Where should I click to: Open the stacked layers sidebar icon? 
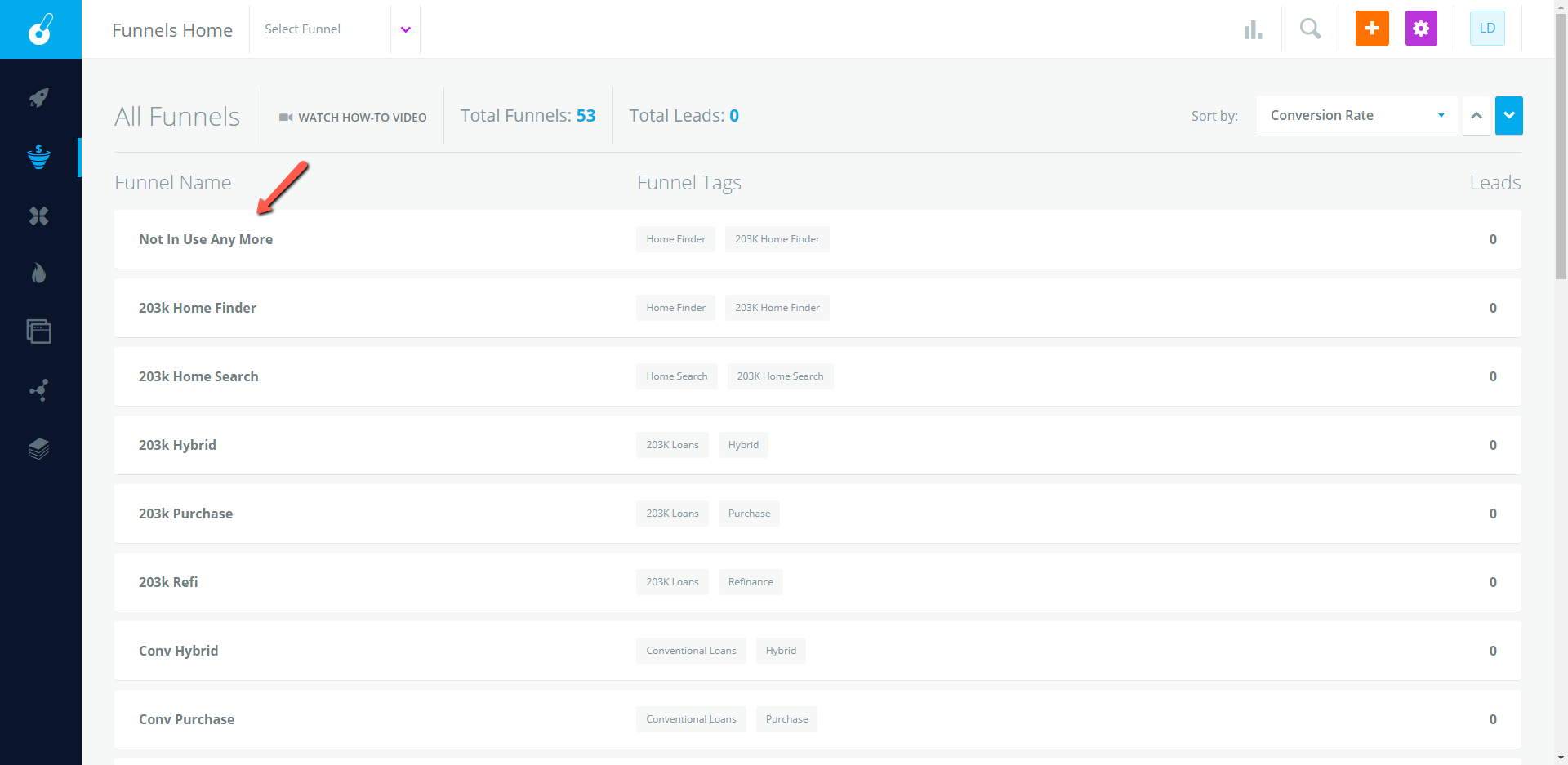38,449
